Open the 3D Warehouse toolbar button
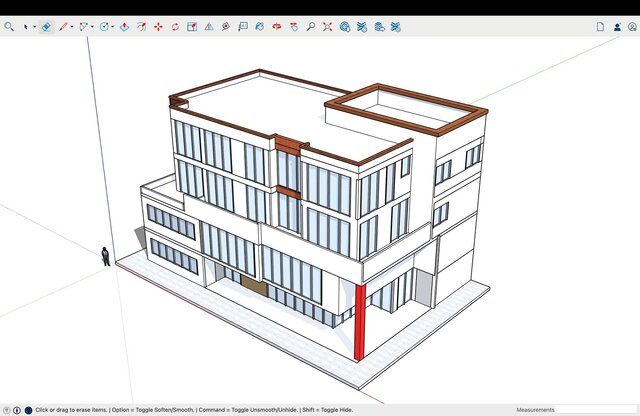 (x=345, y=27)
